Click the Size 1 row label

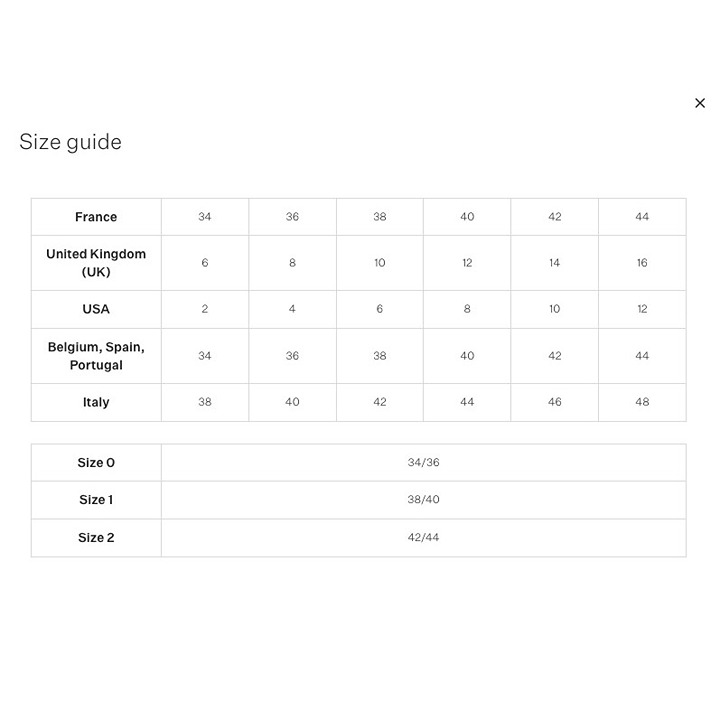pos(96,500)
